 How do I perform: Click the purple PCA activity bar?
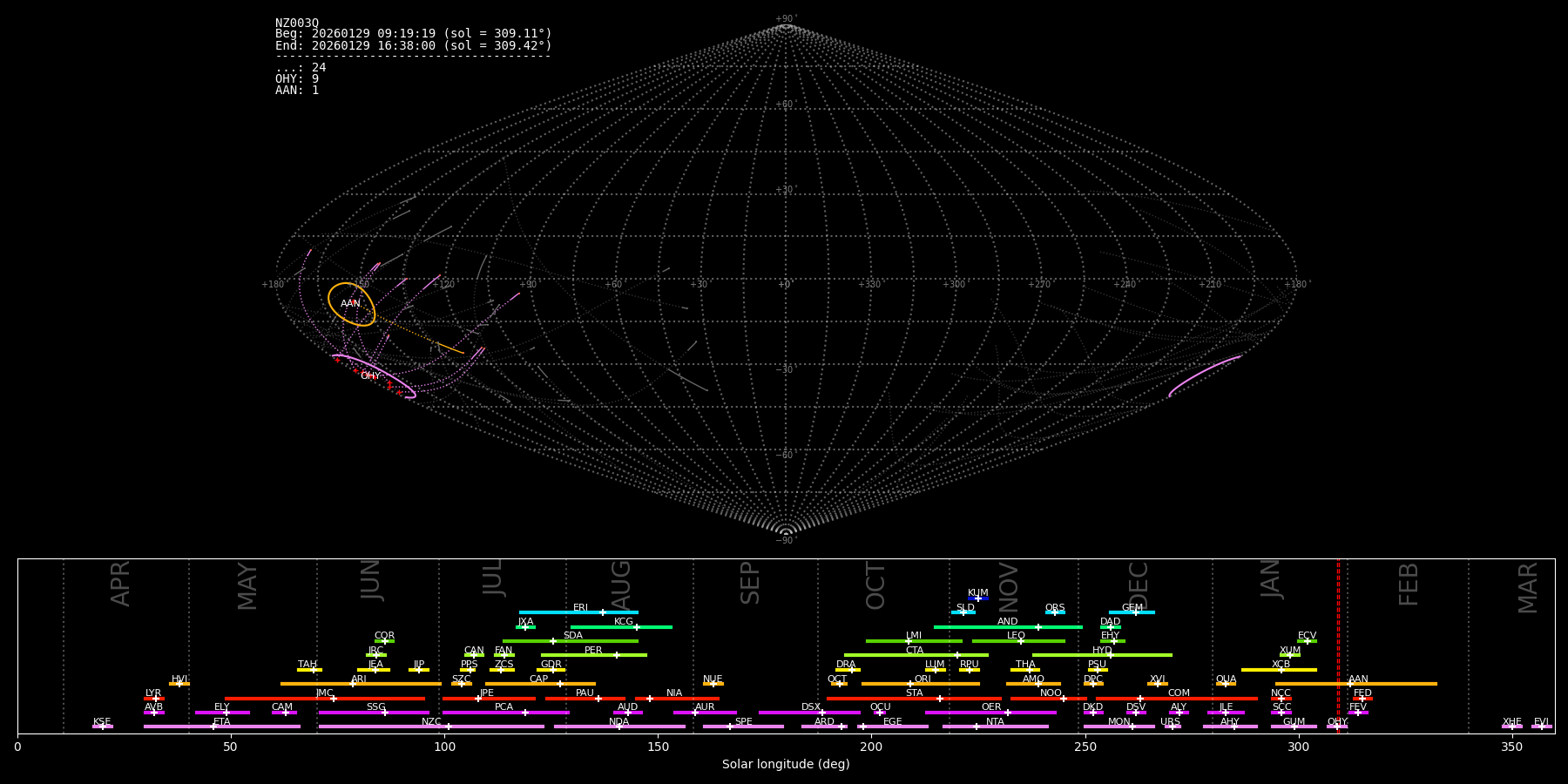pyautogui.click(x=505, y=713)
